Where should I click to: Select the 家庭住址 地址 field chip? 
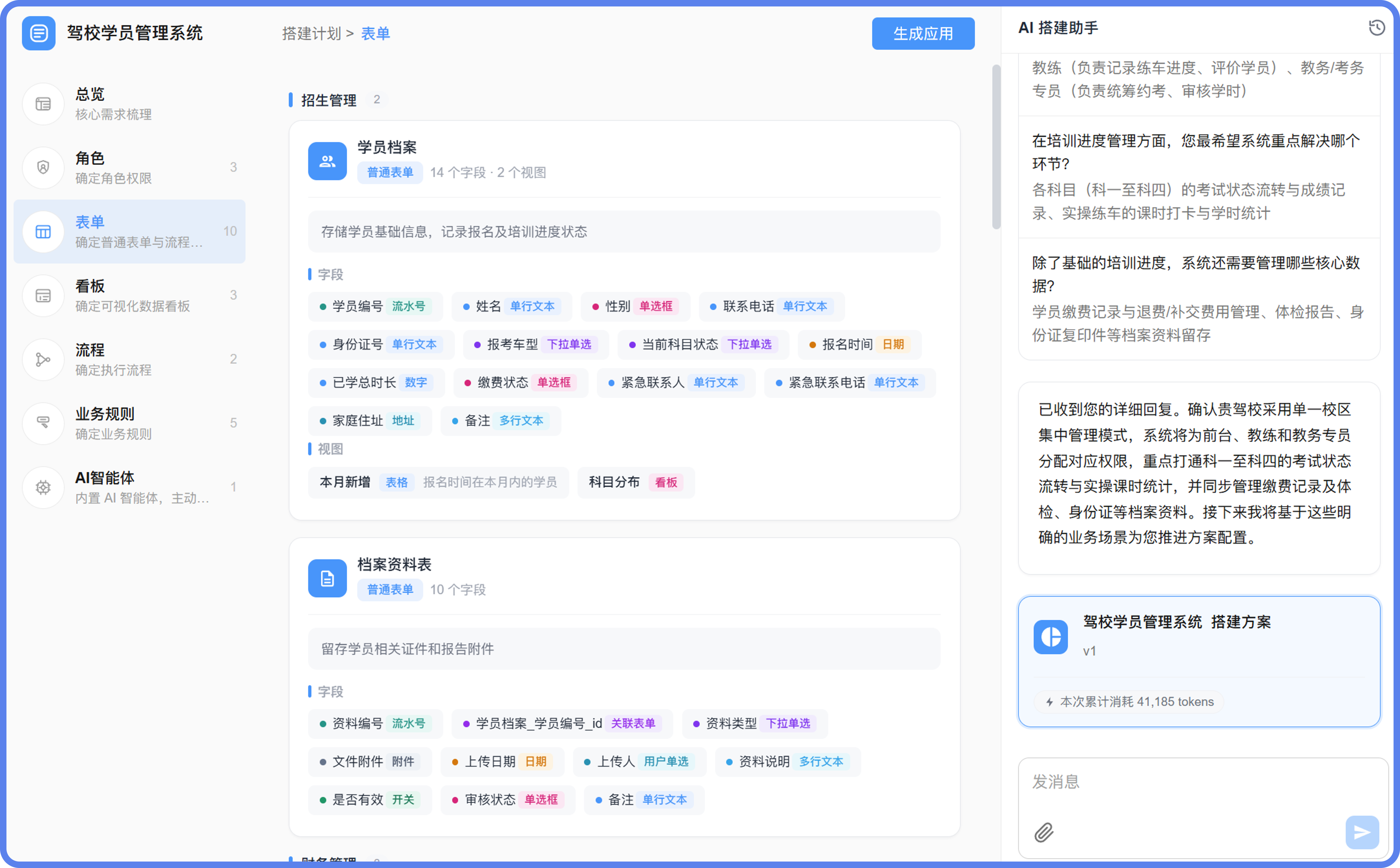[370, 421]
